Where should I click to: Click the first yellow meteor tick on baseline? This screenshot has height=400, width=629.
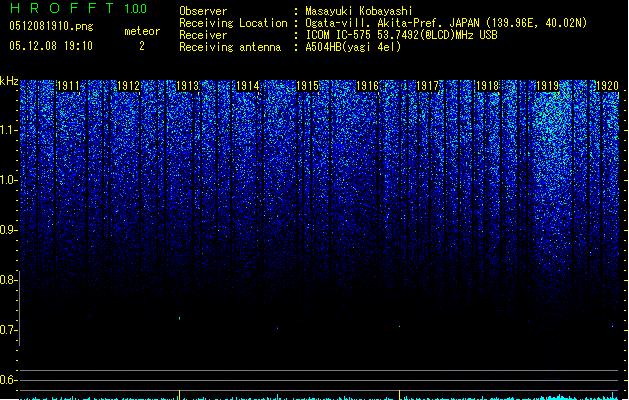tap(179, 394)
